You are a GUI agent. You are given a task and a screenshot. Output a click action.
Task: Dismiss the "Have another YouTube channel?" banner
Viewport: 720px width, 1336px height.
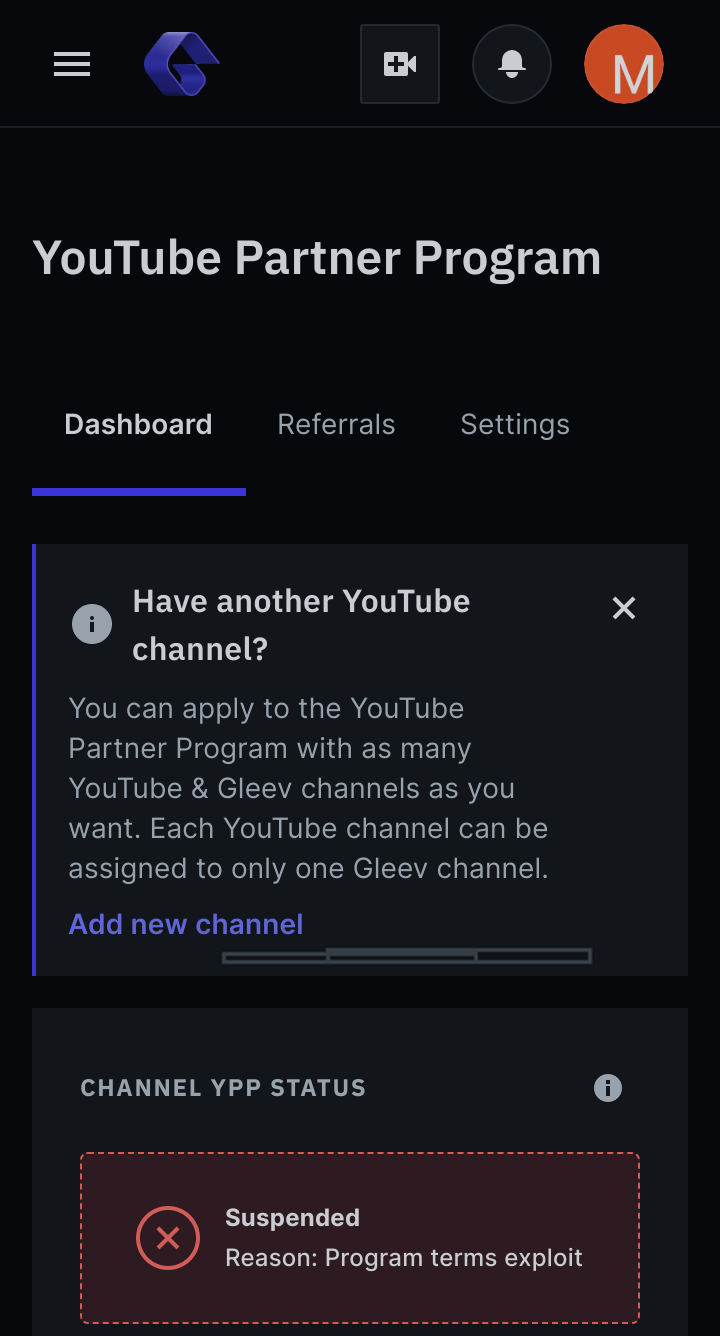click(624, 608)
